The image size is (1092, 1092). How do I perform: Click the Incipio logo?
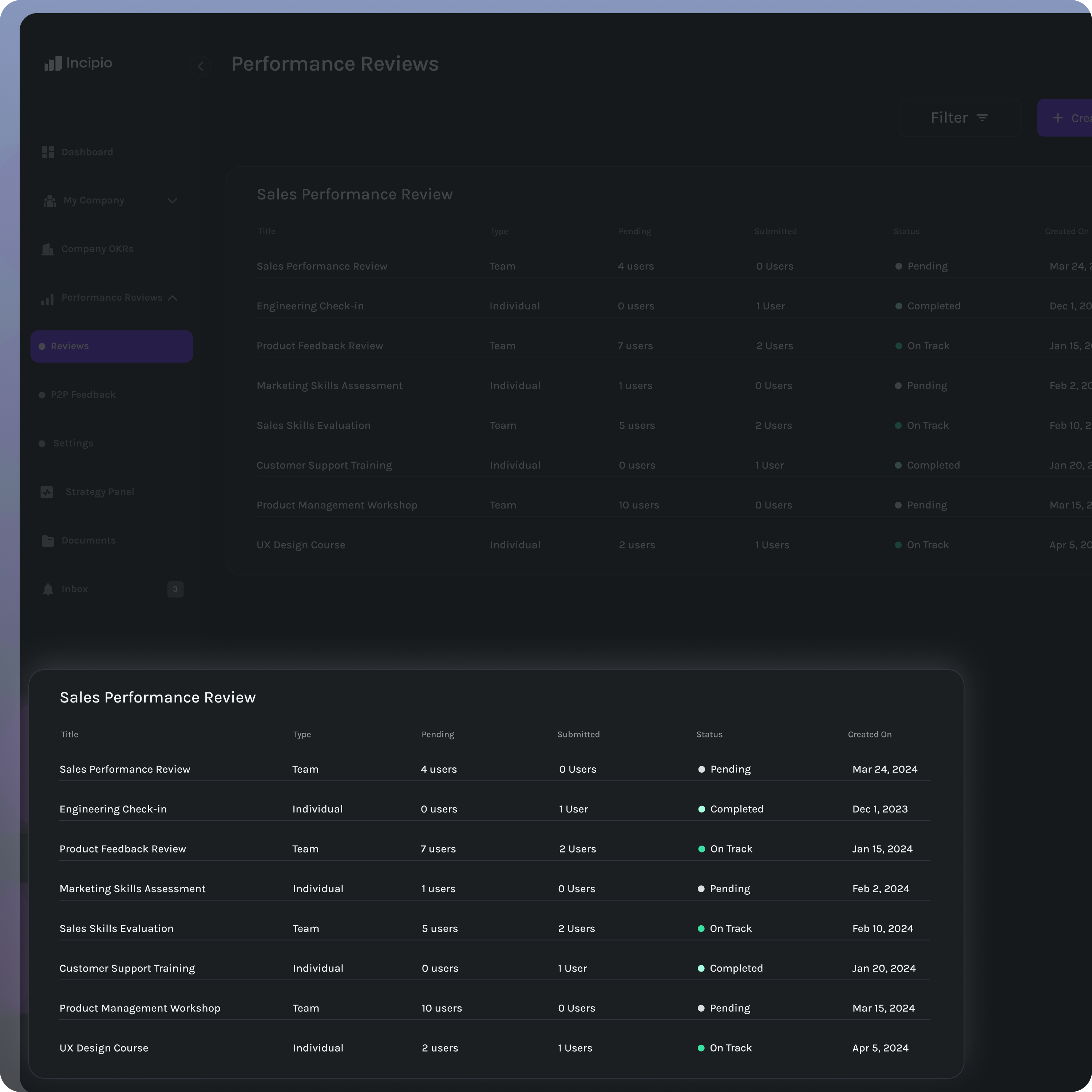(79, 63)
